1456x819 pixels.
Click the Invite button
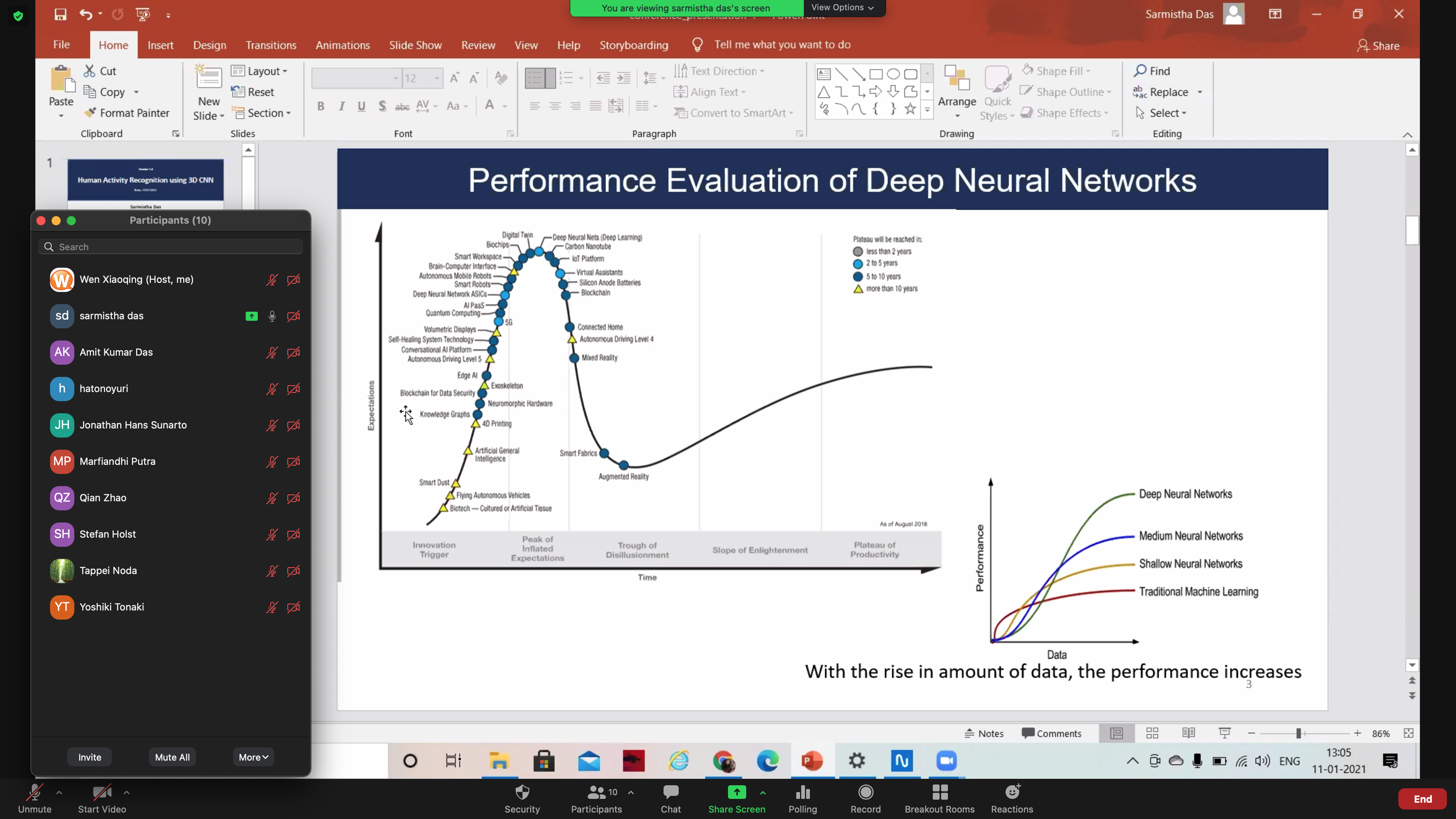tap(90, 757)
